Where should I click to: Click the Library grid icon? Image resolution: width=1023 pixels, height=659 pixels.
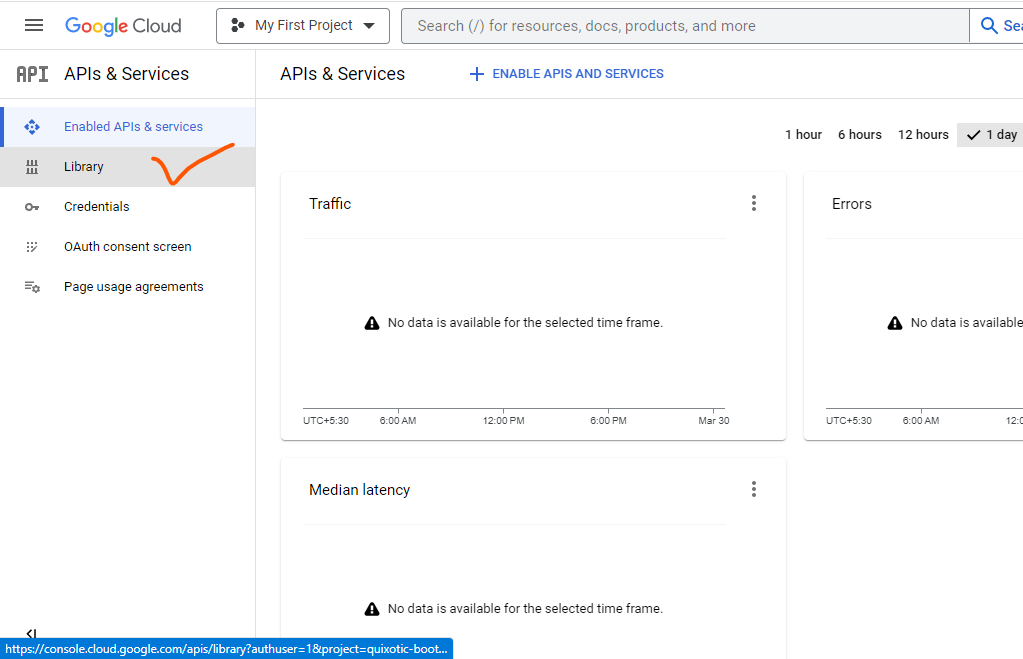click(32, 167)
